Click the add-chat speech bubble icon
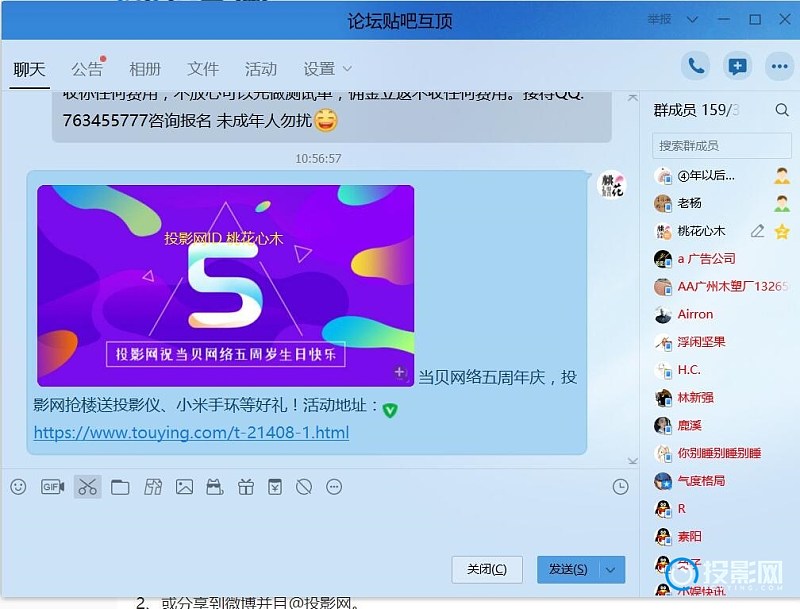The height and width of the screenshot is (609, 800). click(x=737, y=66)
